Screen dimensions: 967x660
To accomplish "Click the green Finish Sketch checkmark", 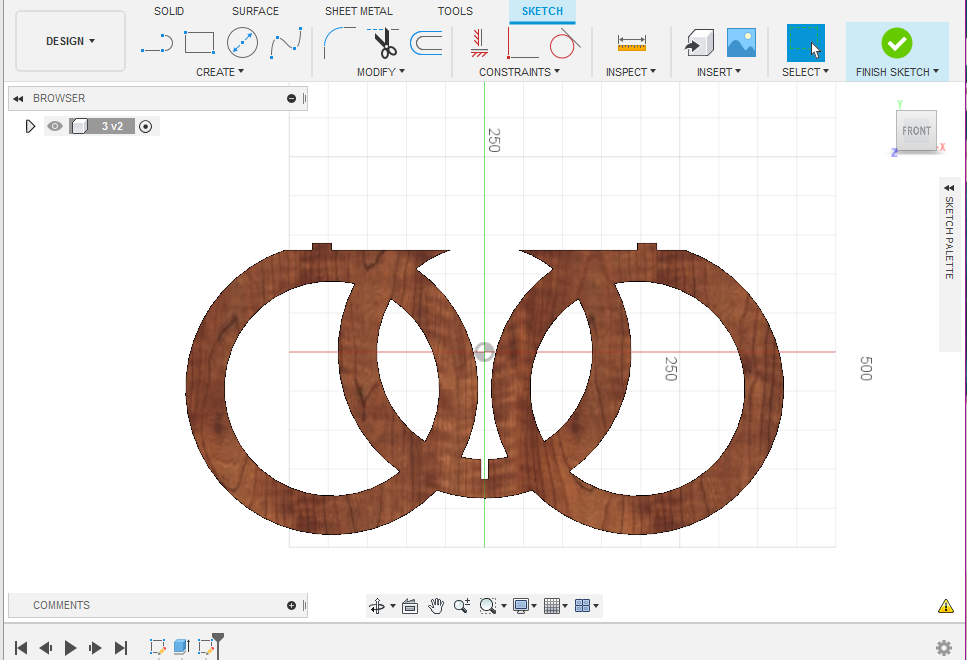I will [x=897, y=43].
